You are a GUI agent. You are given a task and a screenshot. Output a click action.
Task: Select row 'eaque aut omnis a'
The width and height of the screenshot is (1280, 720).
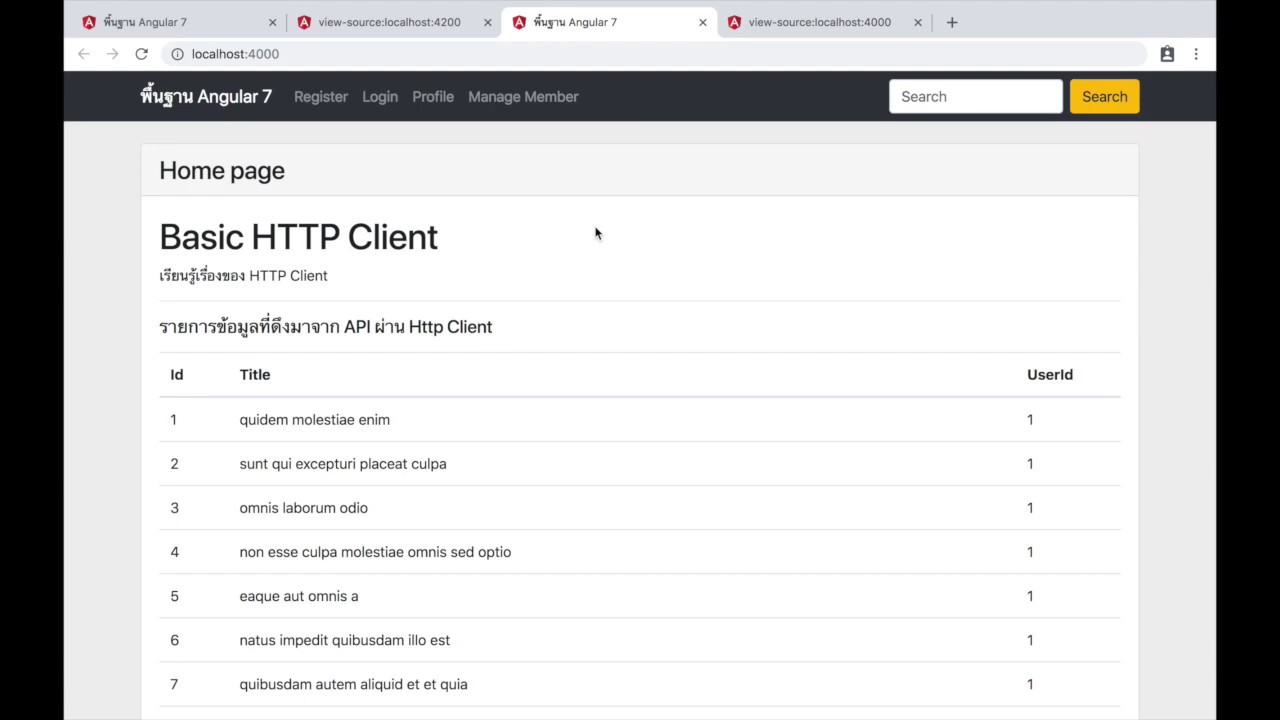pos(639,596)
